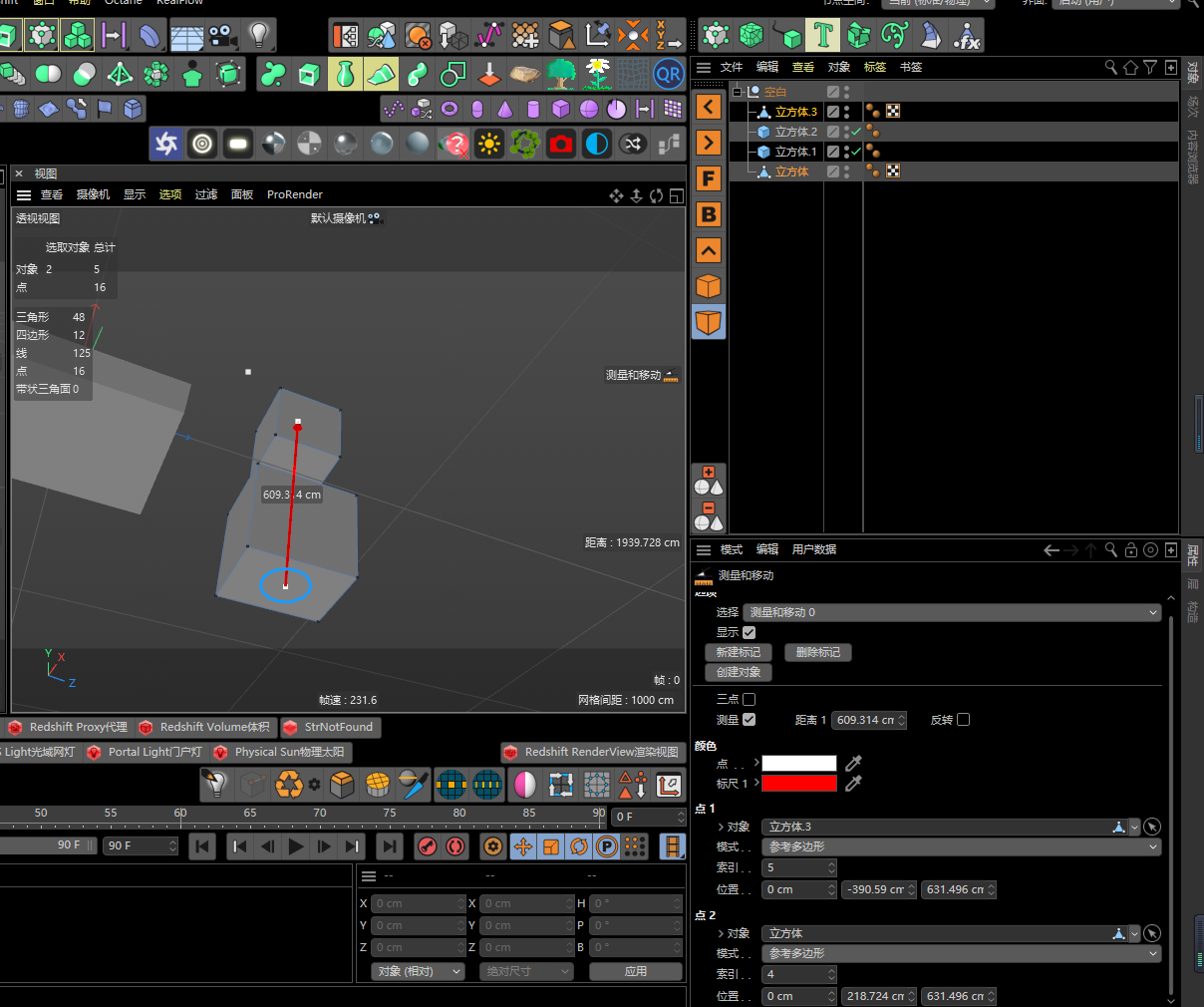Toggle visibility dots for 立方体.2
Screen dimensions: 1204x1007
847,131
